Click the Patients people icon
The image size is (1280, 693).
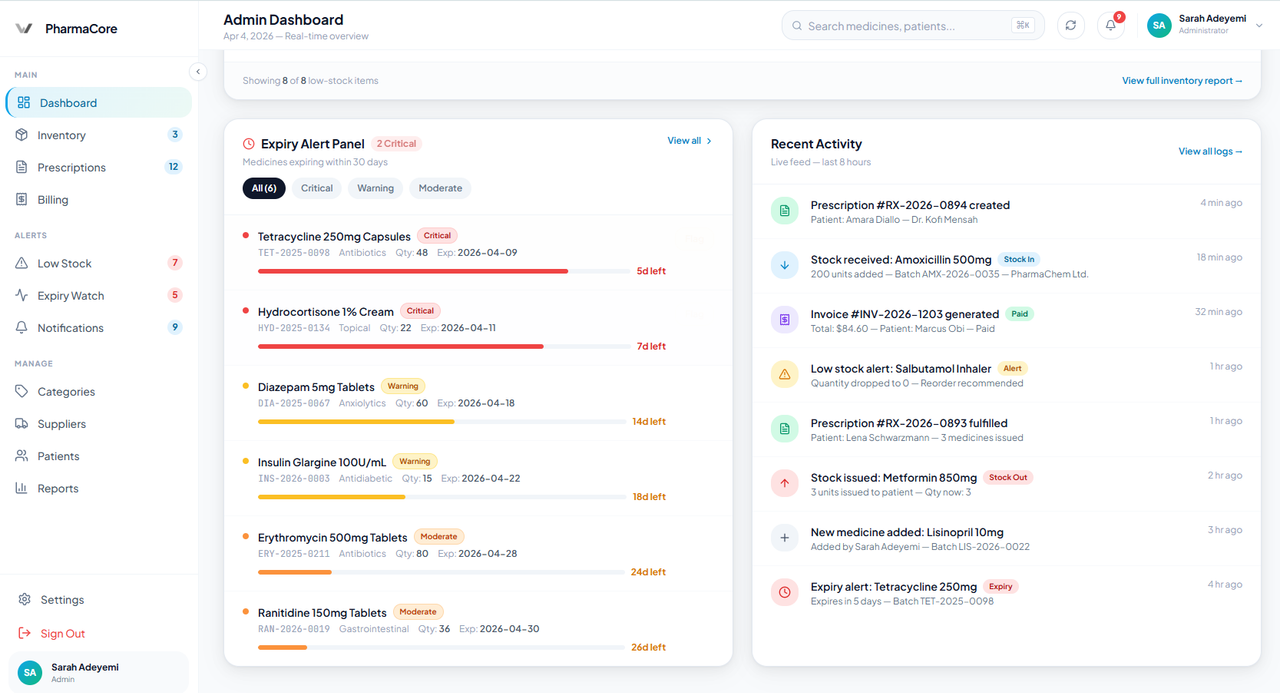[22, 455]
